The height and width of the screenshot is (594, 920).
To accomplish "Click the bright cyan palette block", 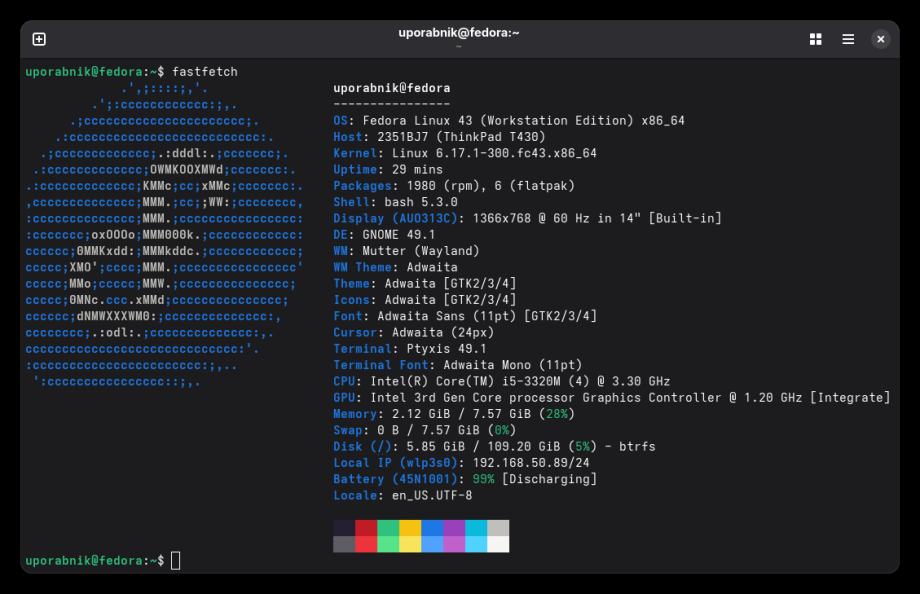I will pos(476,544).
